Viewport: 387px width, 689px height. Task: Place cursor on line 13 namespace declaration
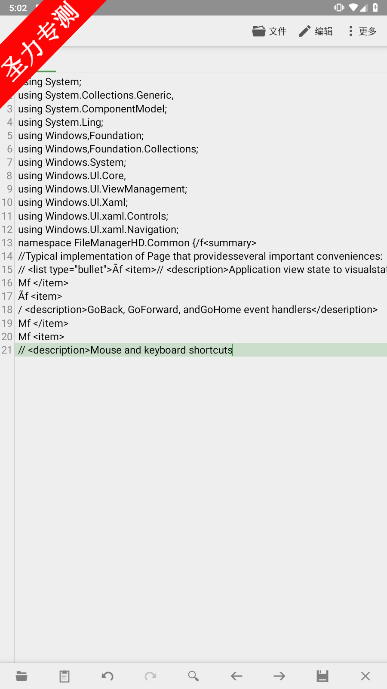[x=137, y=243]
